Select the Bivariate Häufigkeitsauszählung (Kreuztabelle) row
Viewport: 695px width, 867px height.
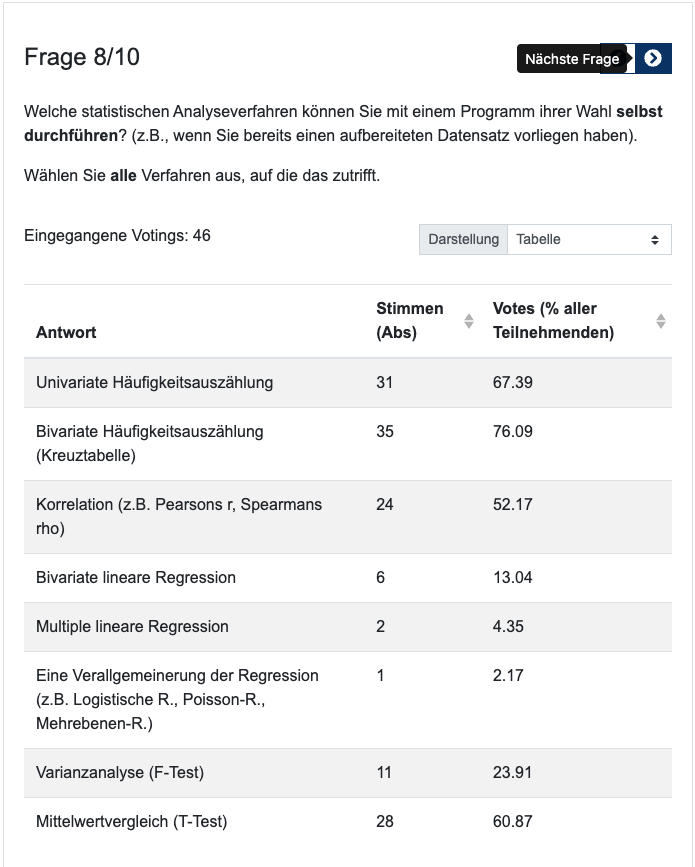click(x=149, y=443)
